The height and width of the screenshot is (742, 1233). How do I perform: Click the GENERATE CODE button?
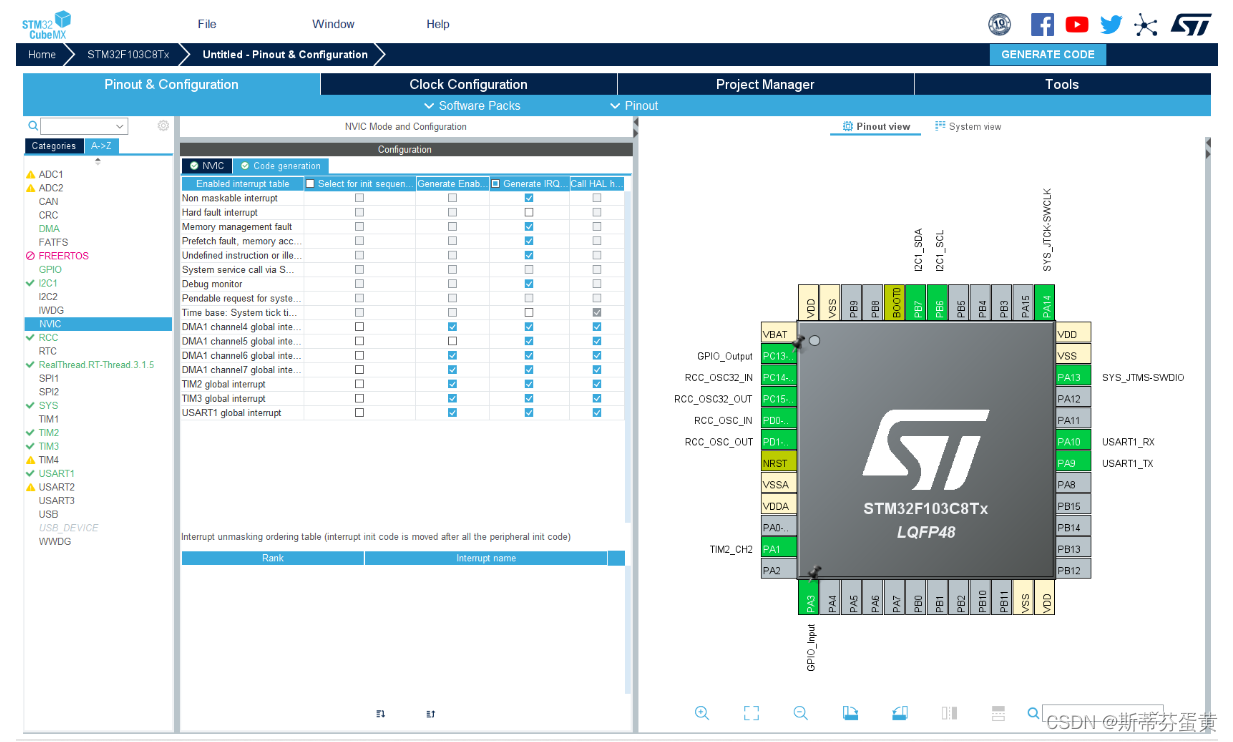1048,55
